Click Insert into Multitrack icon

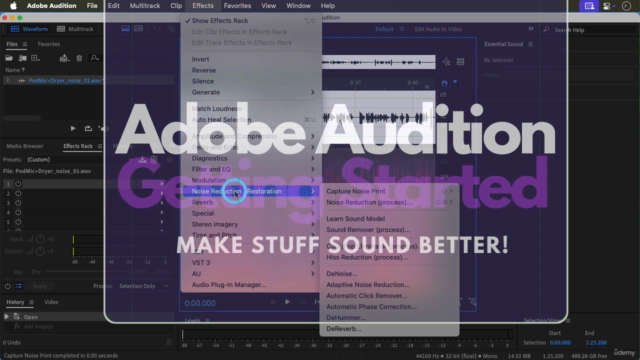(64, 58)
